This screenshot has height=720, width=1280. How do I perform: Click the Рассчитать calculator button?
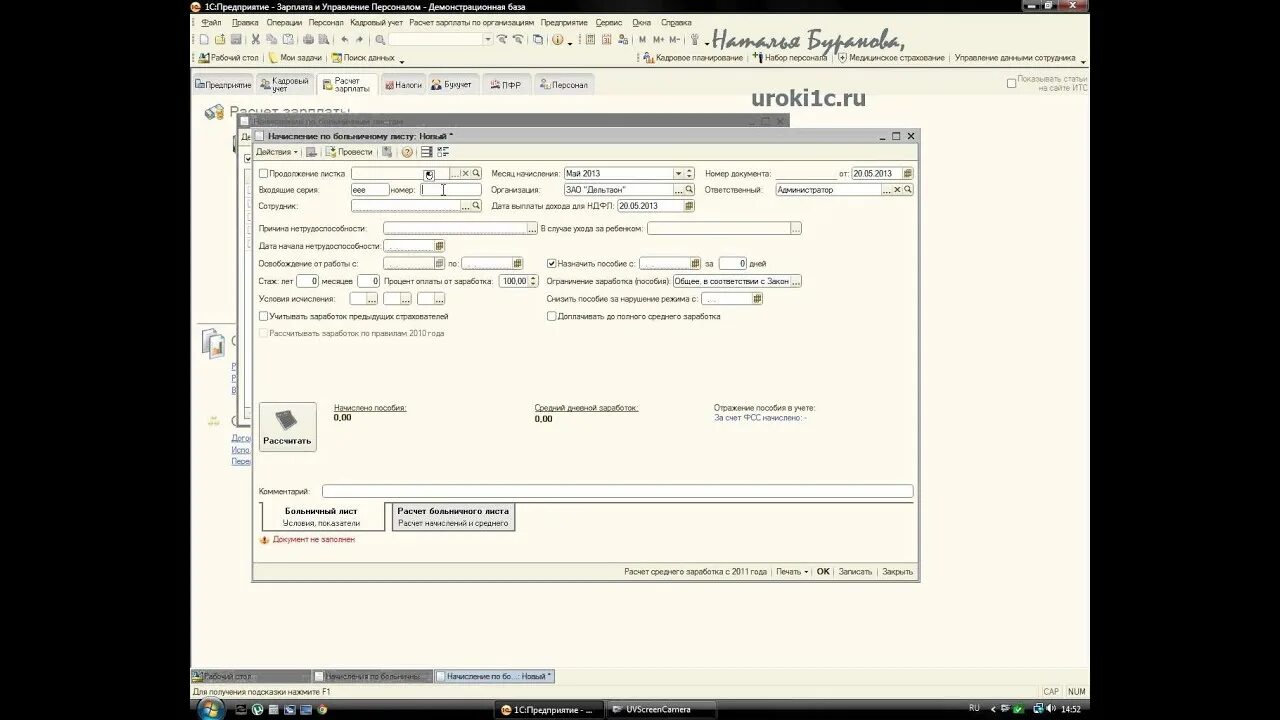[287, 427]
